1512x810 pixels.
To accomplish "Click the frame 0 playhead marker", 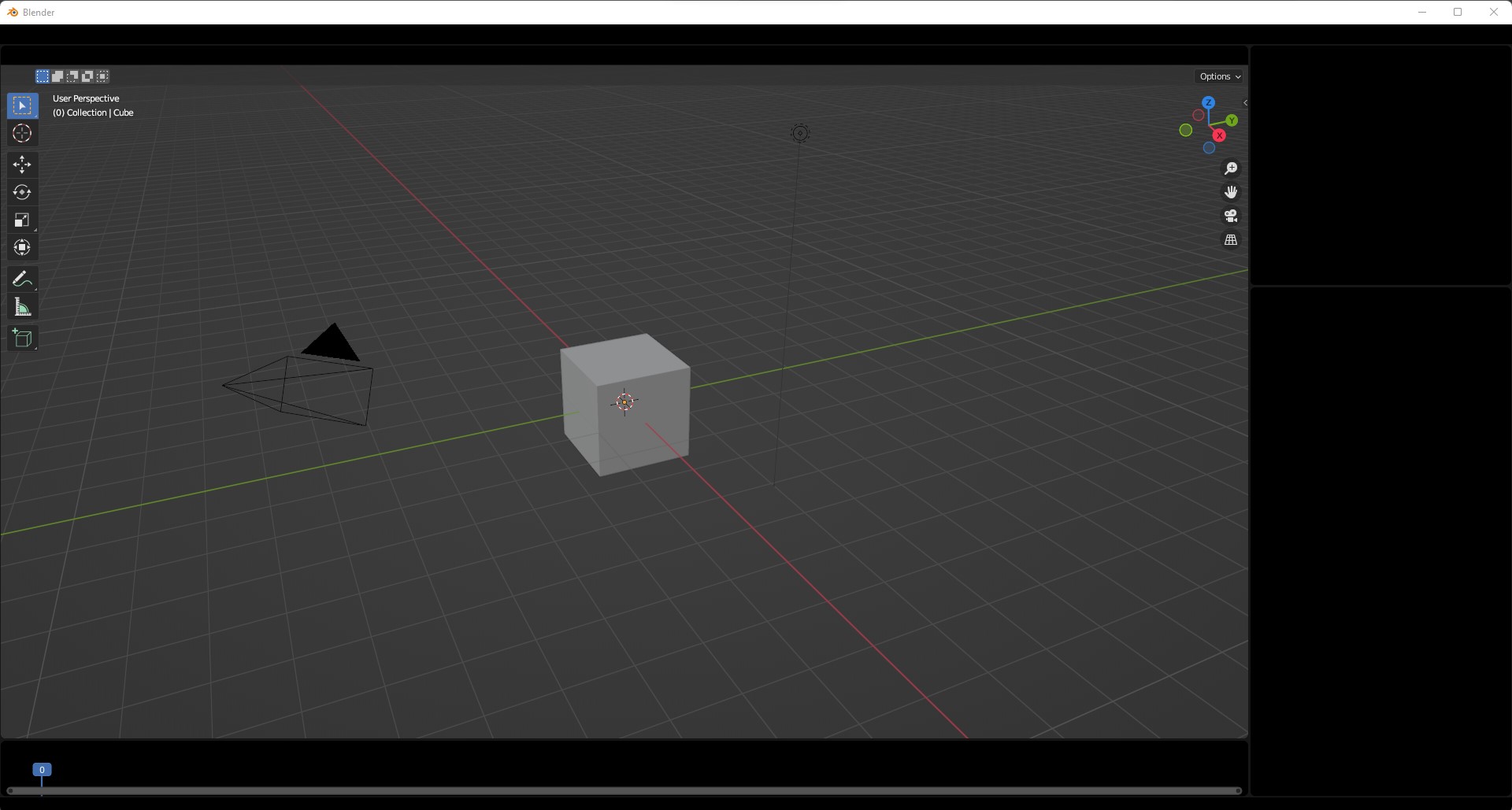I will 42,770.
